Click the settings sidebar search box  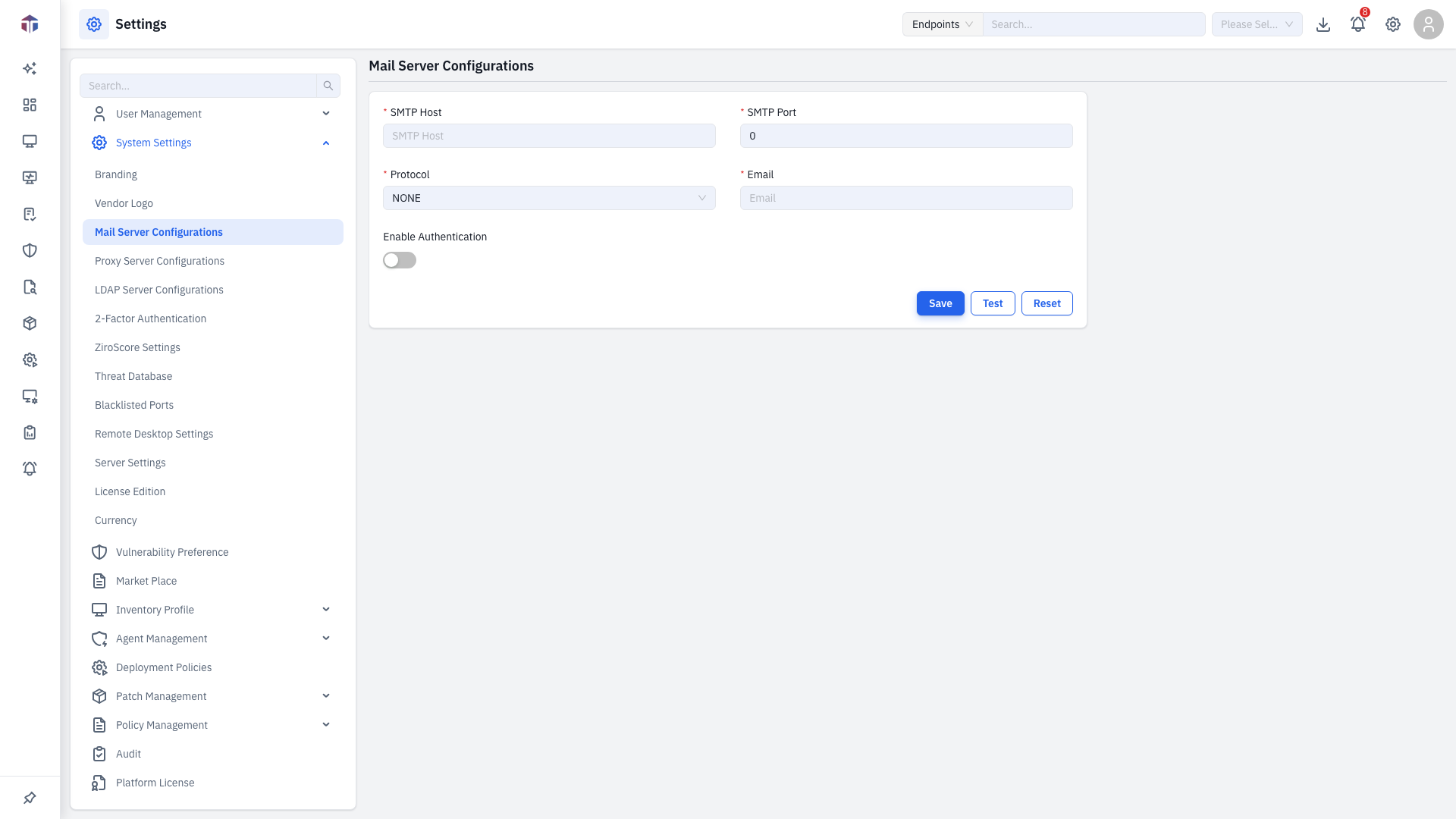tap(198, 86)
